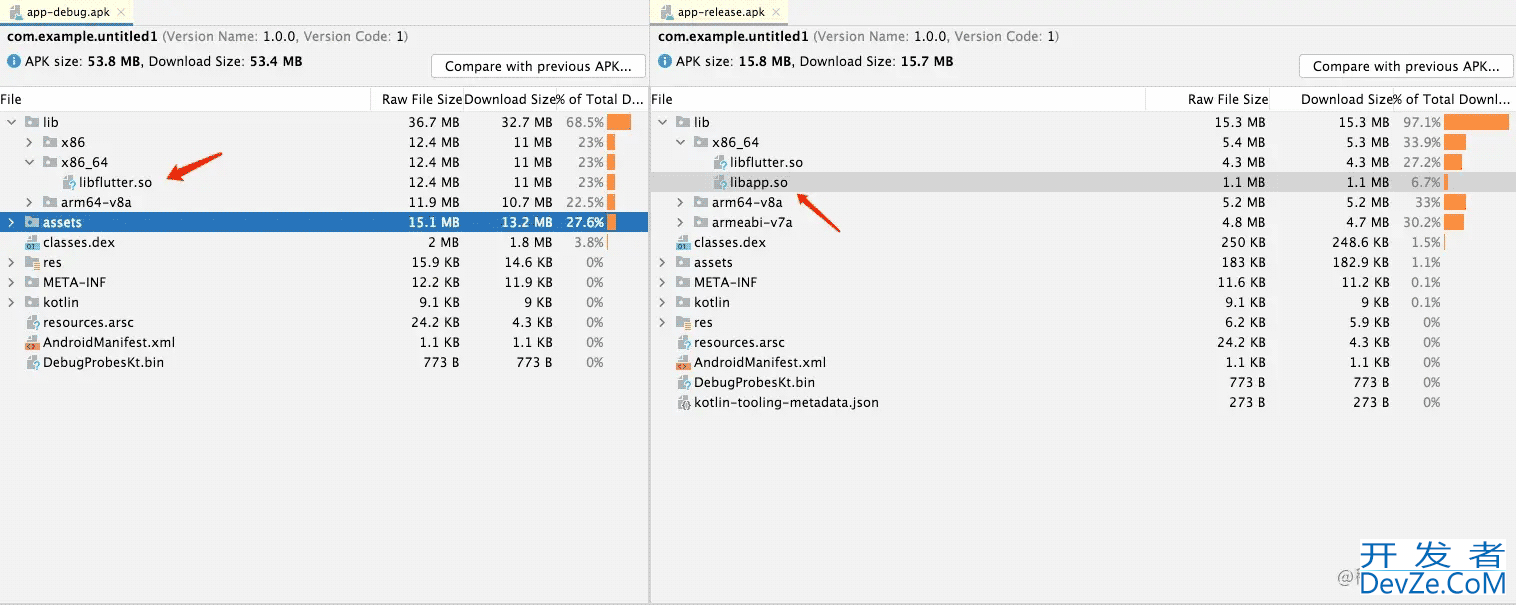This screenshot has height=605, width=1516.
Task: Collapse x86_64 folder in release pane
Action: pyautogui.click(x=681, y=142)
